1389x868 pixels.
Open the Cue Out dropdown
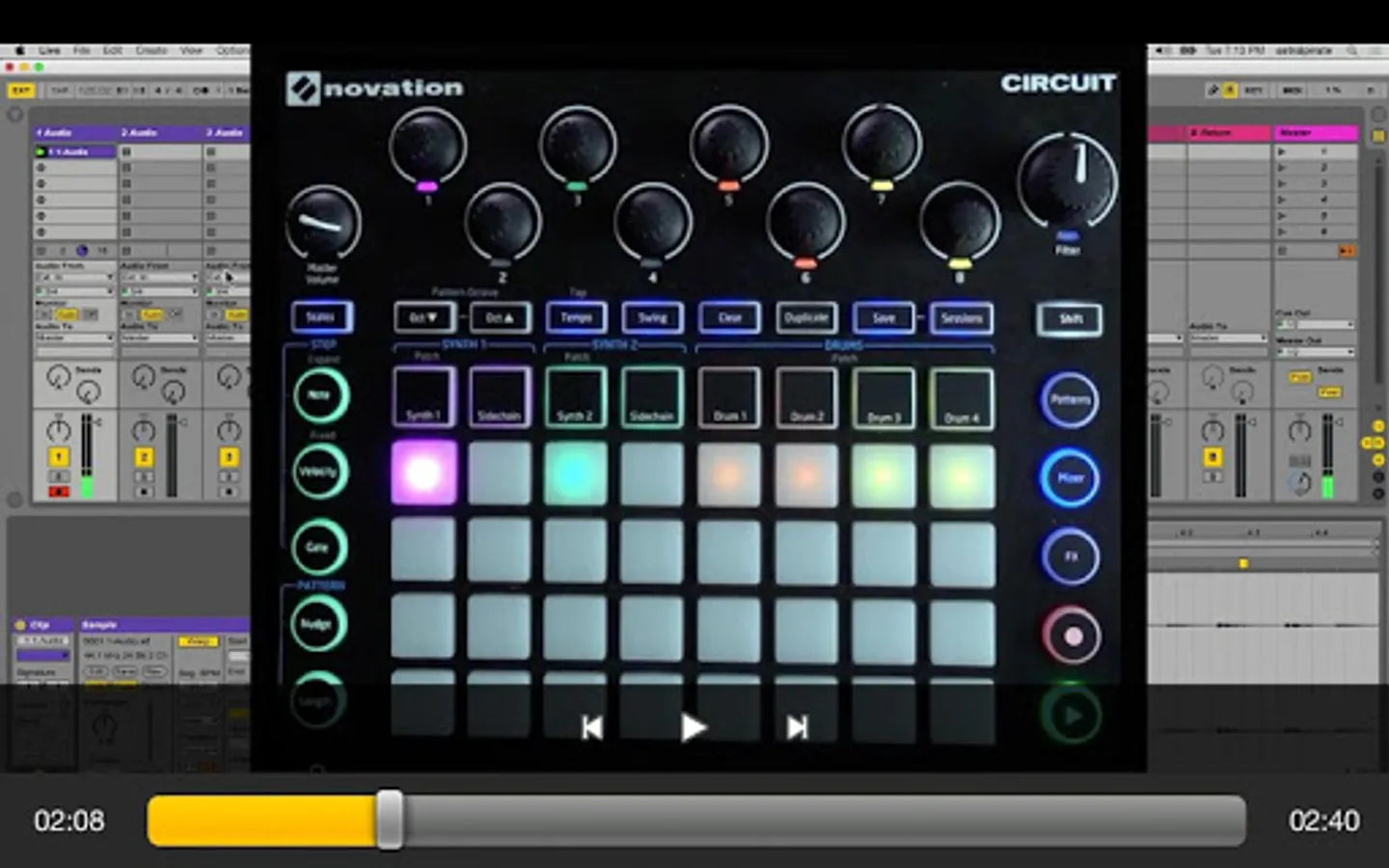(x=1316, y=325)
